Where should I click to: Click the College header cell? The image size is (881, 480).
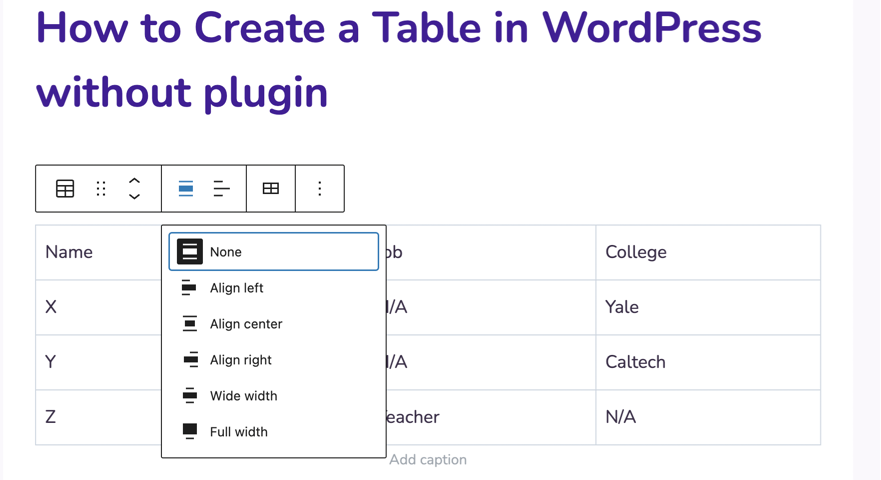pos(708,252)
